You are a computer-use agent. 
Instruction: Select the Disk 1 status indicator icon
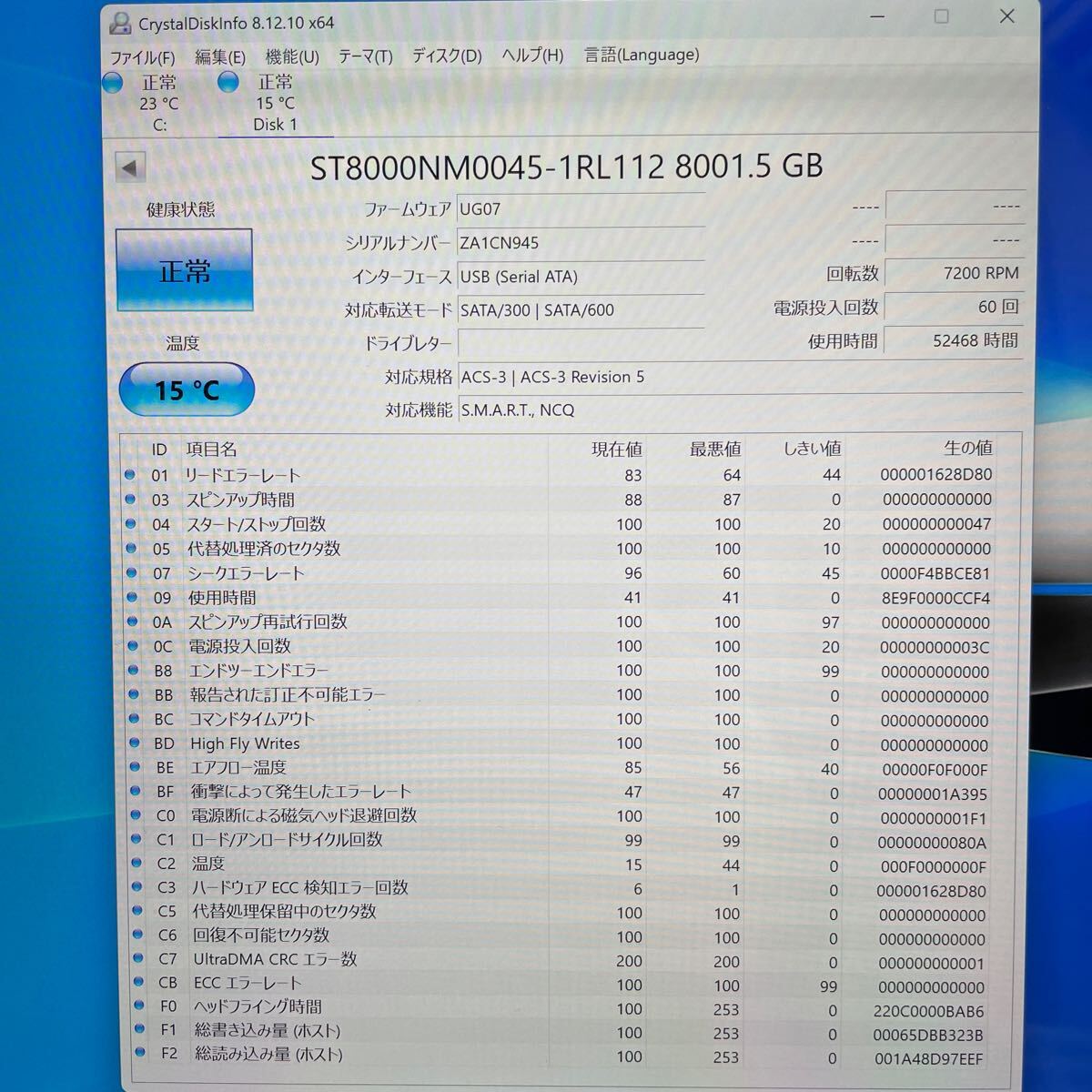tap(228, 82)
